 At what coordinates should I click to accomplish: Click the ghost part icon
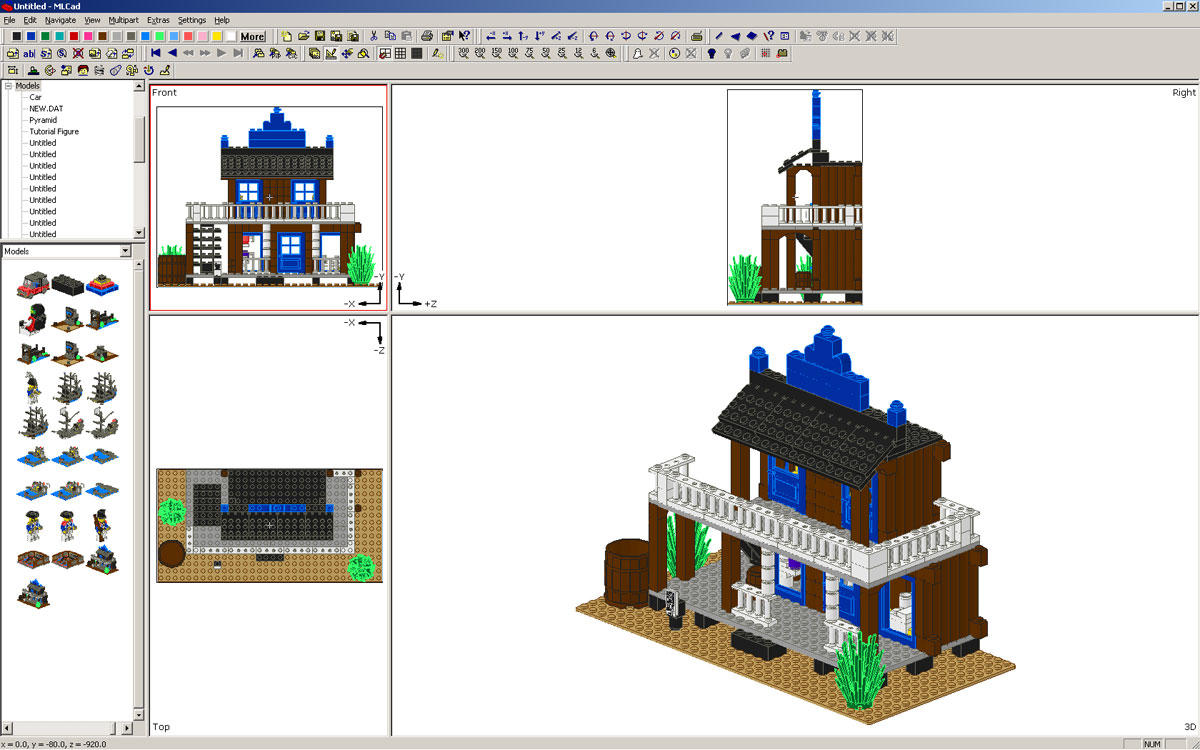coord(637,53)
